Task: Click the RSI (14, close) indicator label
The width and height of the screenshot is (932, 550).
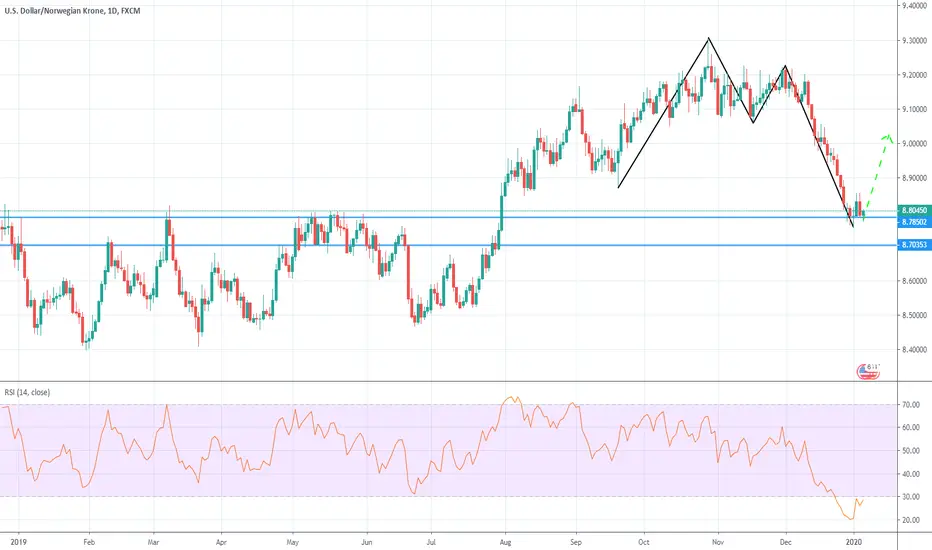Action: click(27, 392)
